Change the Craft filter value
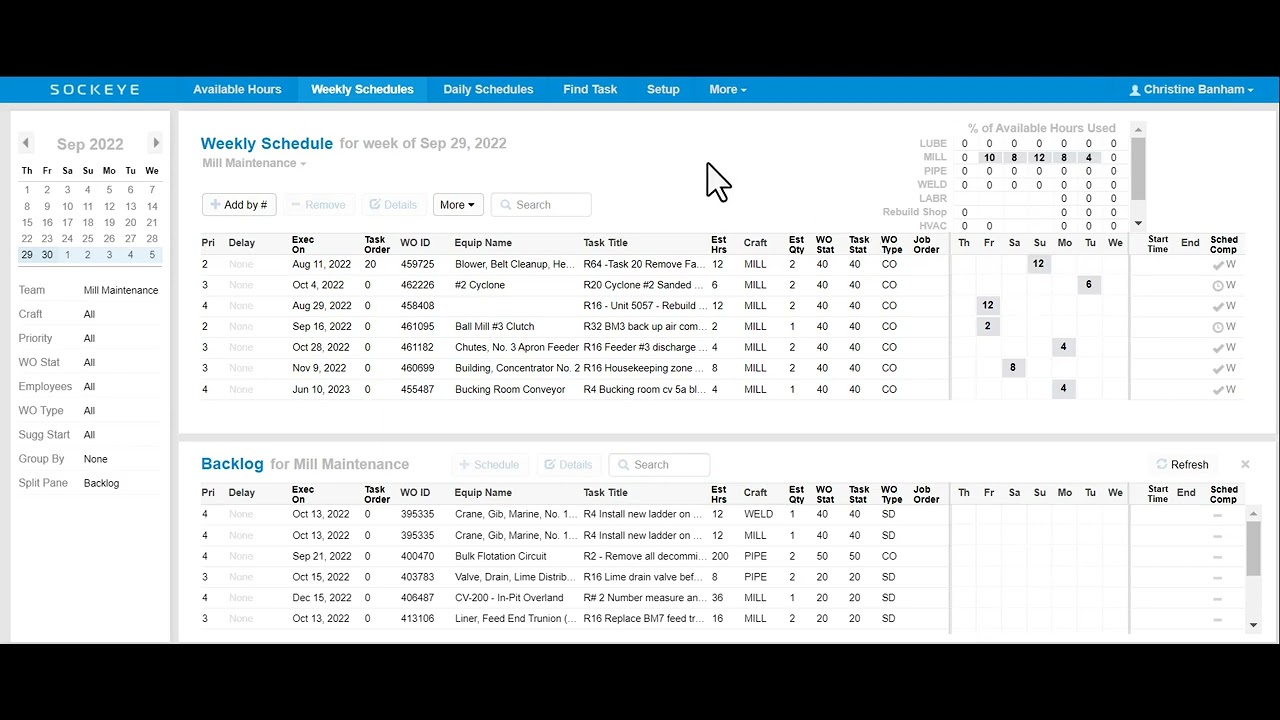The height and width of the screenshot is (720, 1280). coord(90,314)
